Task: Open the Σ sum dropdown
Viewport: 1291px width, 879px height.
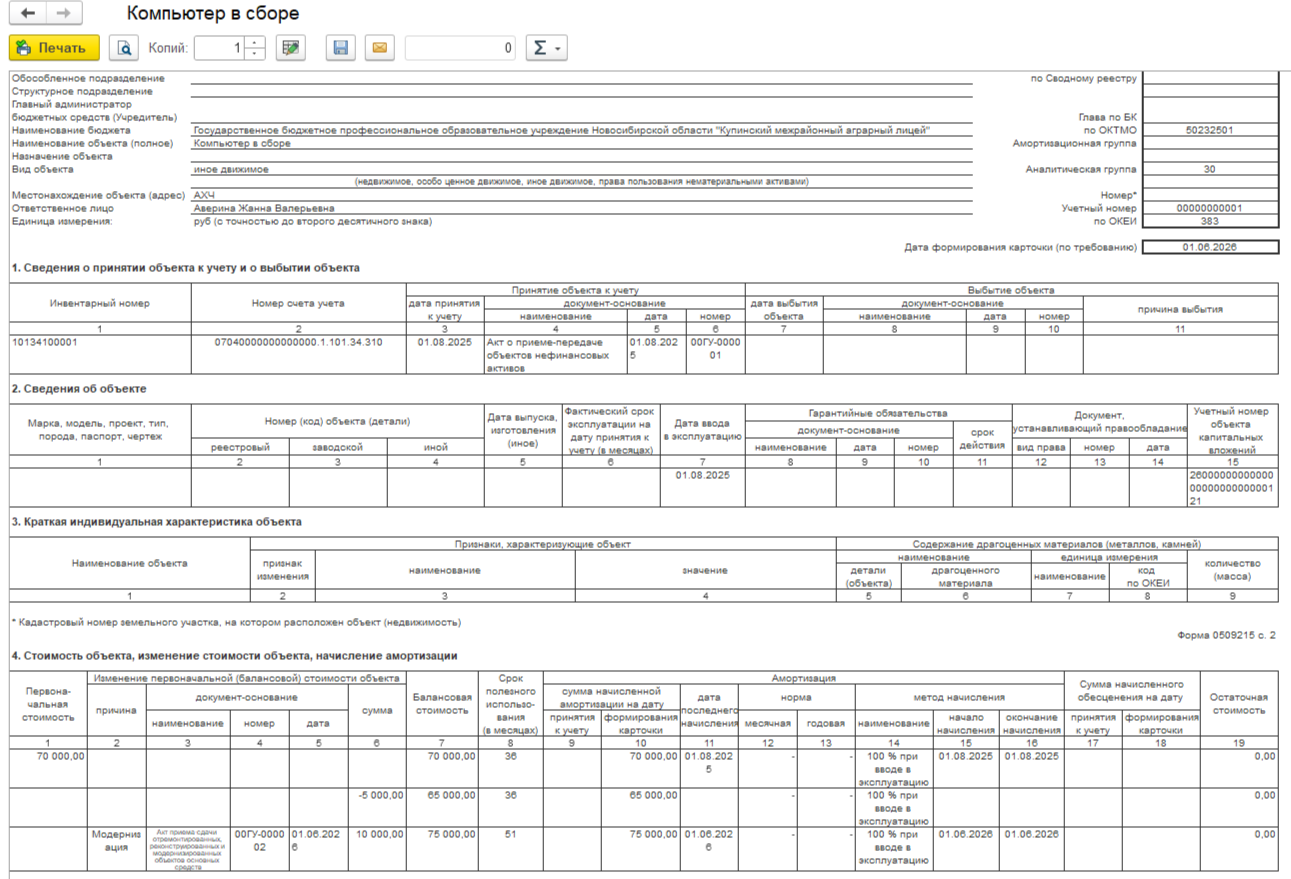Action: (546, 47)
